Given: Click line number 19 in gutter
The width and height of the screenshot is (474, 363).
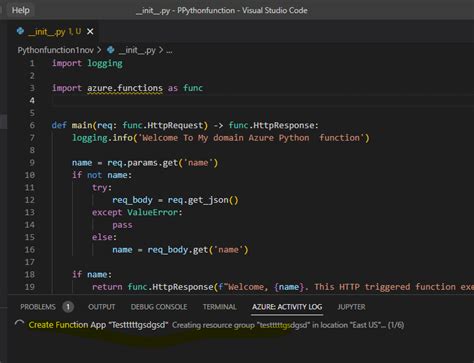Looking at the screenshot, I should 30,287.
